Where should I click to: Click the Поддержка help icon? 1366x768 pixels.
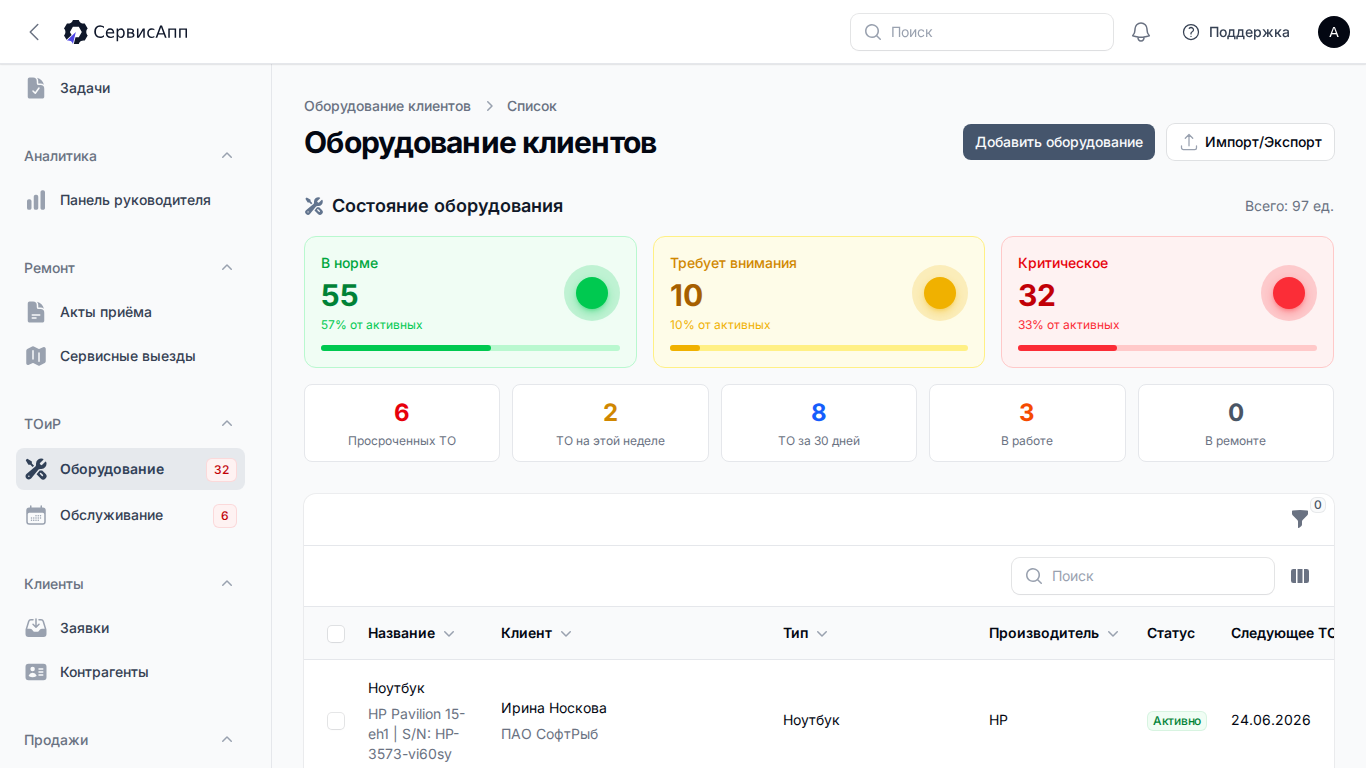coord(1190,32)
